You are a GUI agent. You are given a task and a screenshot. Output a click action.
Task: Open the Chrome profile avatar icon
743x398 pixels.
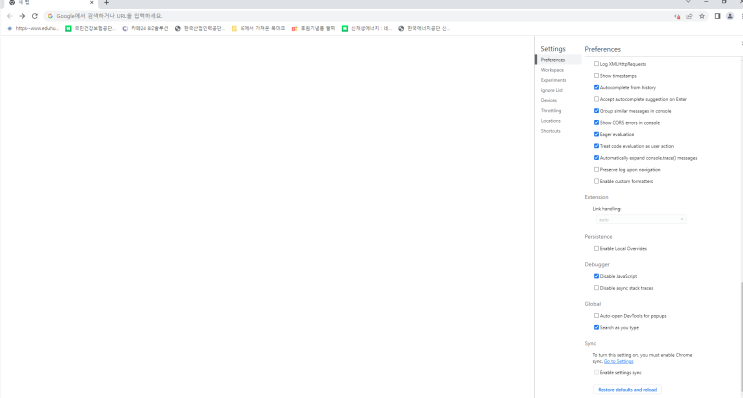click(730, 16)
